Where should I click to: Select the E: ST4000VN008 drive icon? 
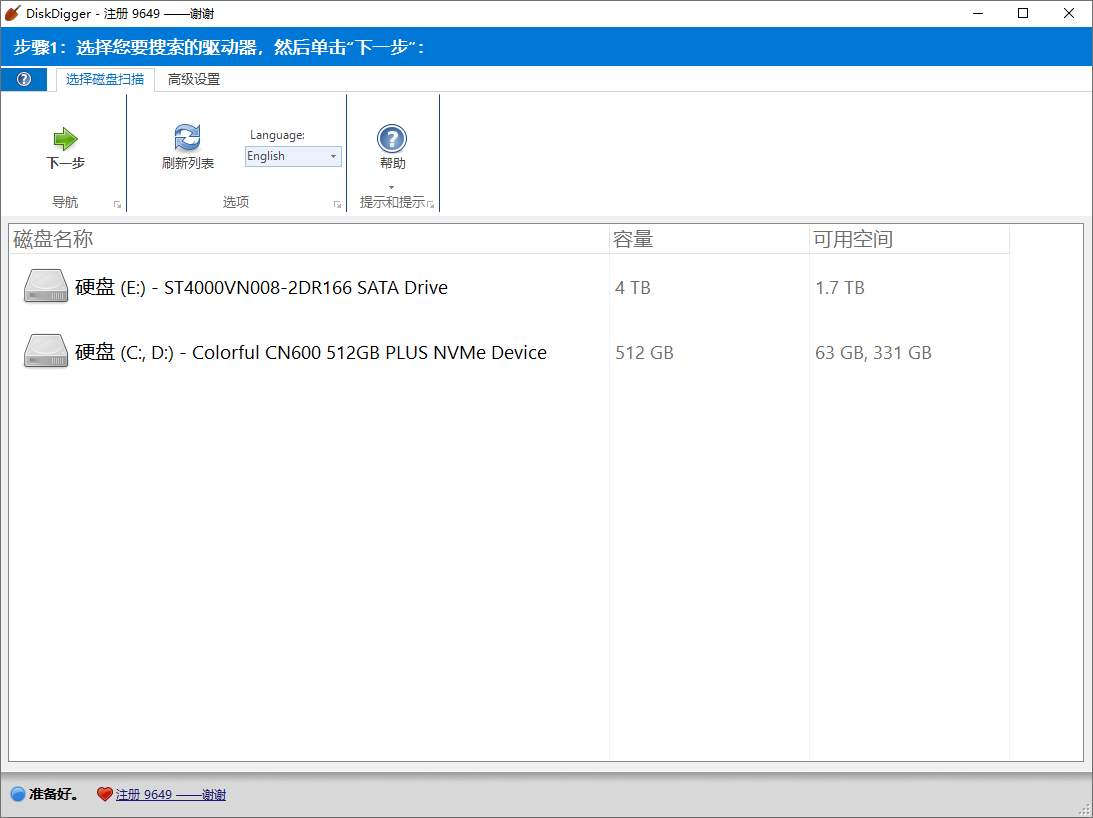[x=46, y=287]
